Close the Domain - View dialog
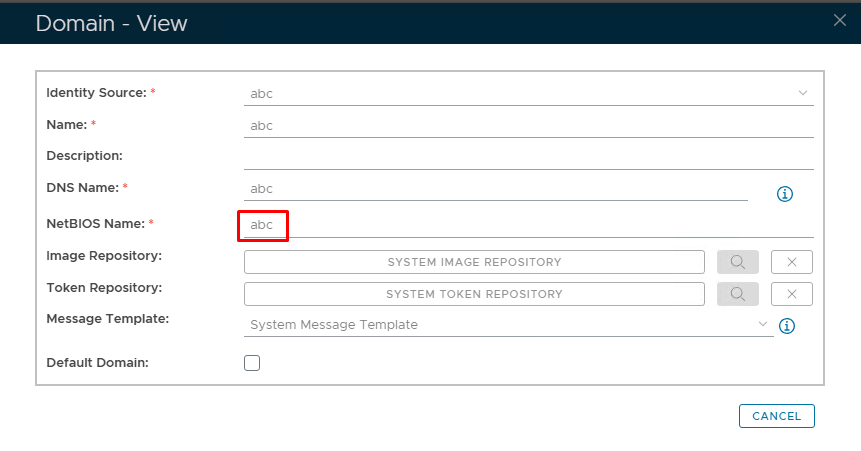861x451 pixels. tap(840, 20)
